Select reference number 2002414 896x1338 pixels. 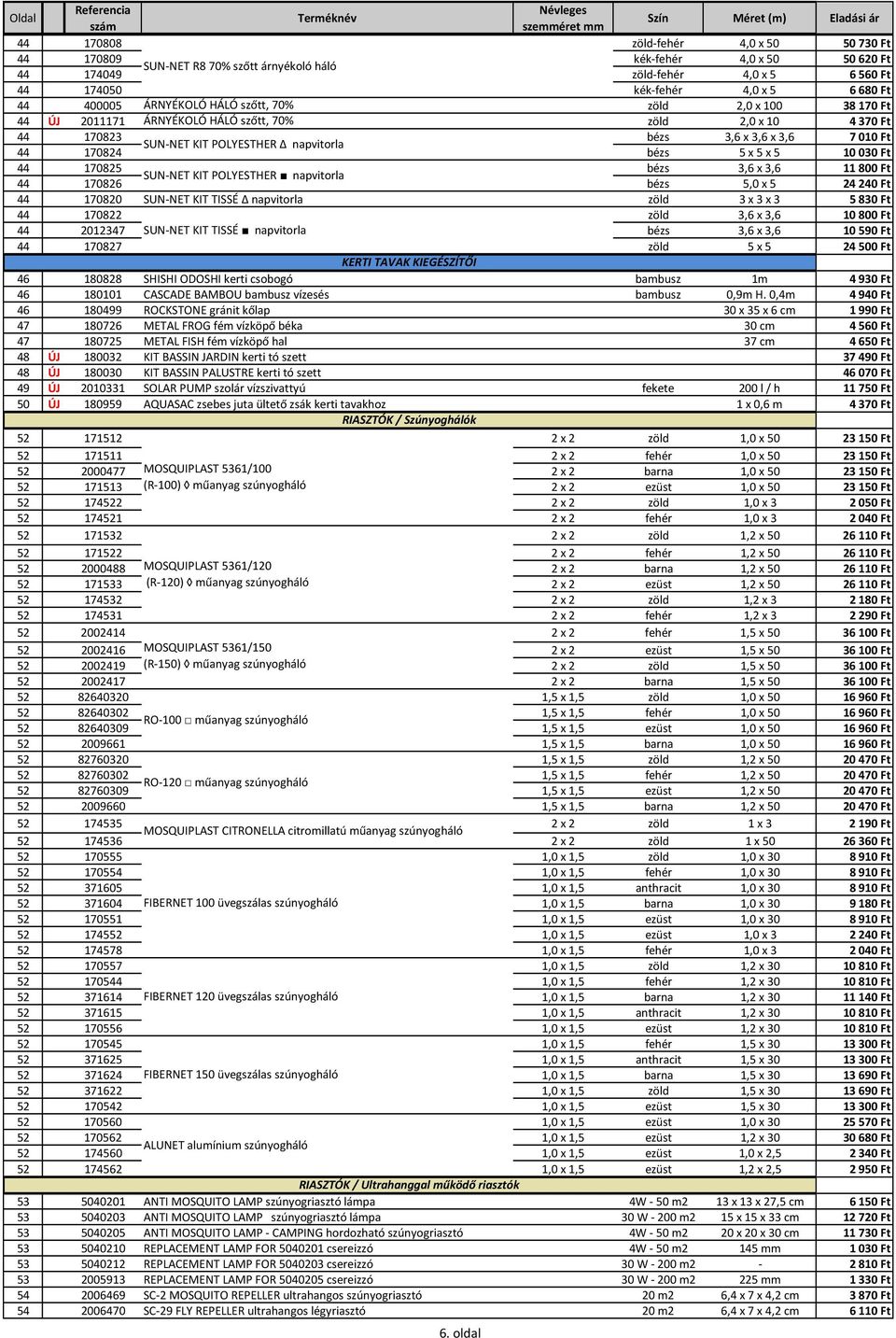103,633
